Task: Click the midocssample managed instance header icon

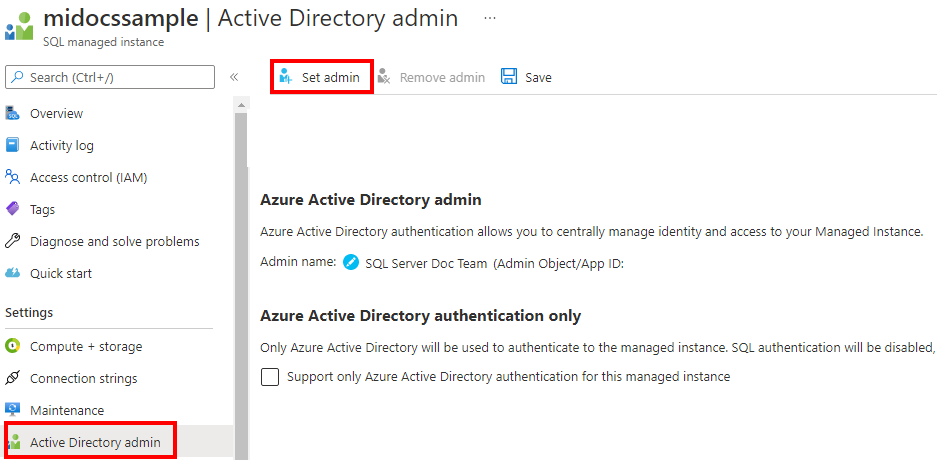Action: (19, 27)
